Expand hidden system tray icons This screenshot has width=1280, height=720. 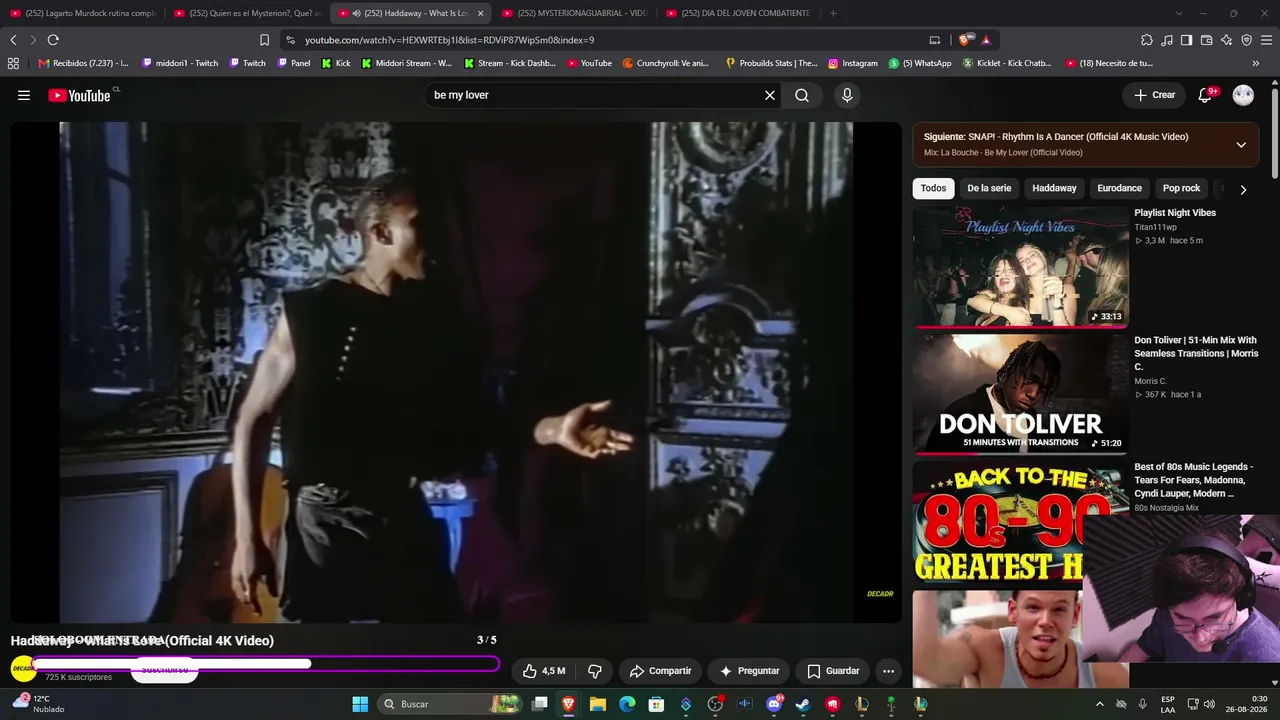[1099, 704]
